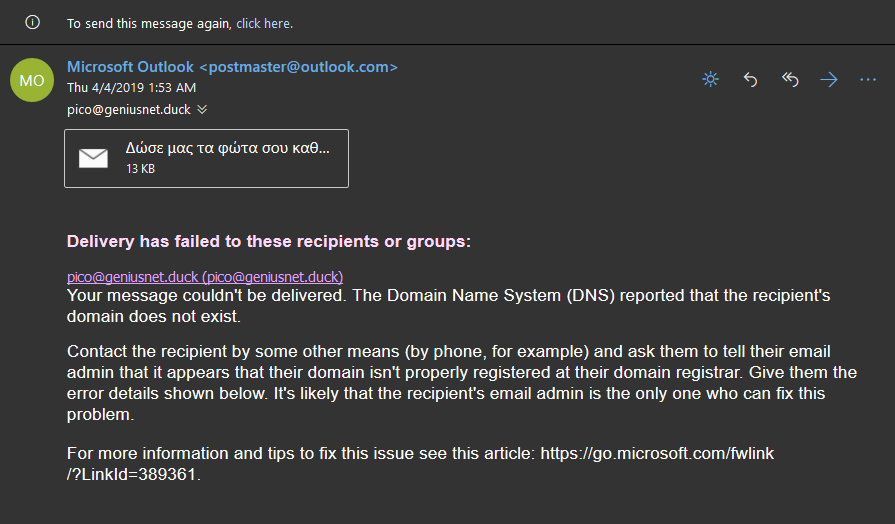Click the 'click here' resend link

pyautogui.click(x=264, y=23)
